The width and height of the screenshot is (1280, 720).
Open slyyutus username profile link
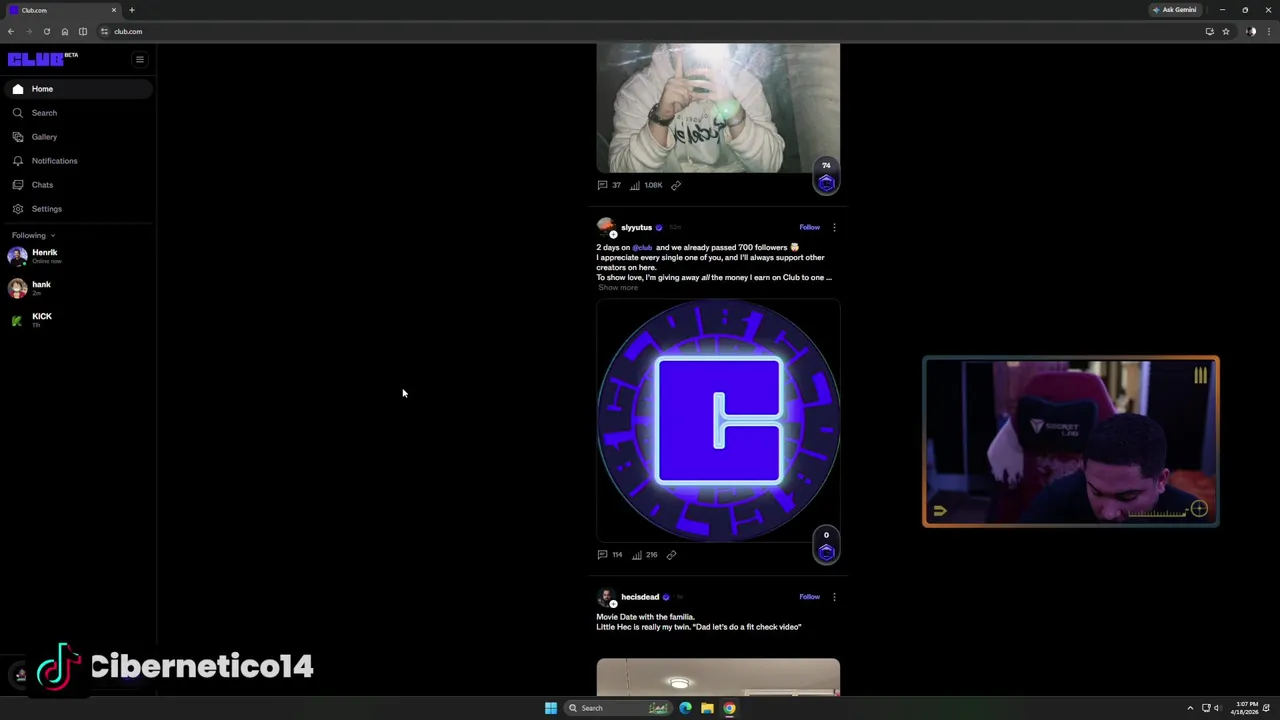point(636,227)
